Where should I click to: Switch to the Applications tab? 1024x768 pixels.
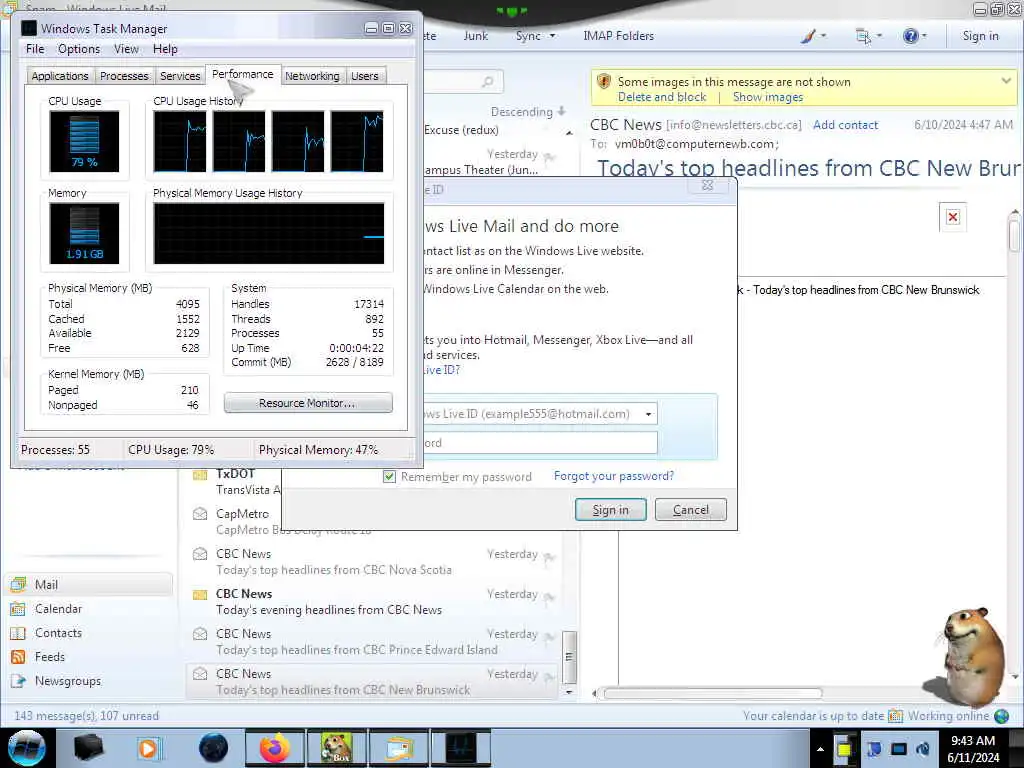click(60, 76)
